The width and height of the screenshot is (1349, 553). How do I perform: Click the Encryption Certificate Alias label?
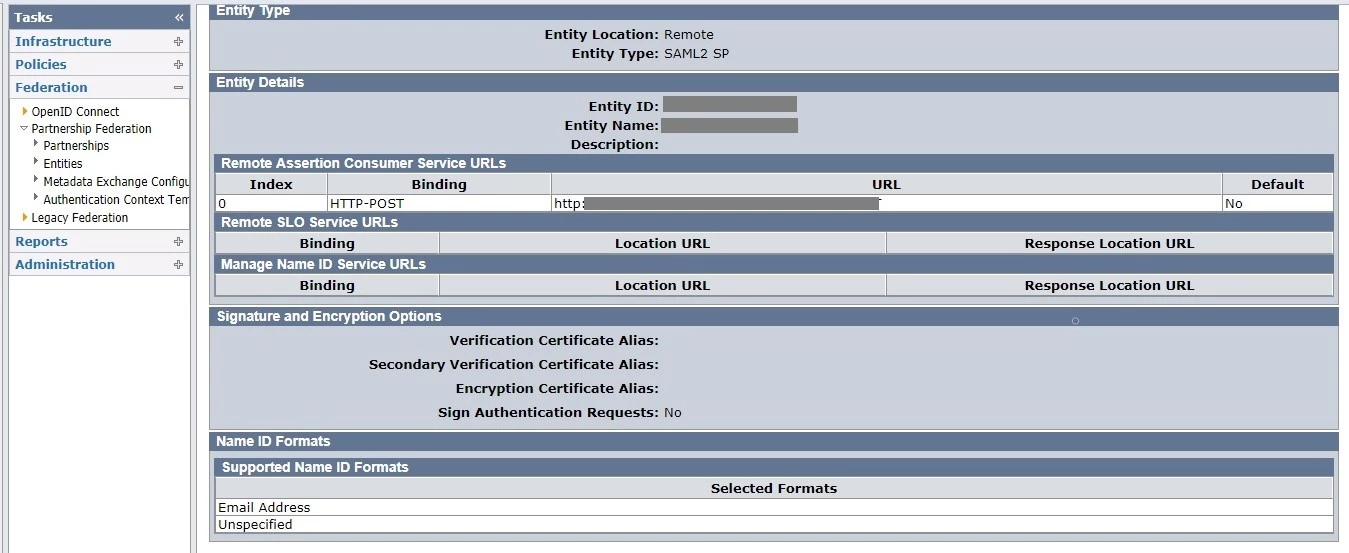557,389
